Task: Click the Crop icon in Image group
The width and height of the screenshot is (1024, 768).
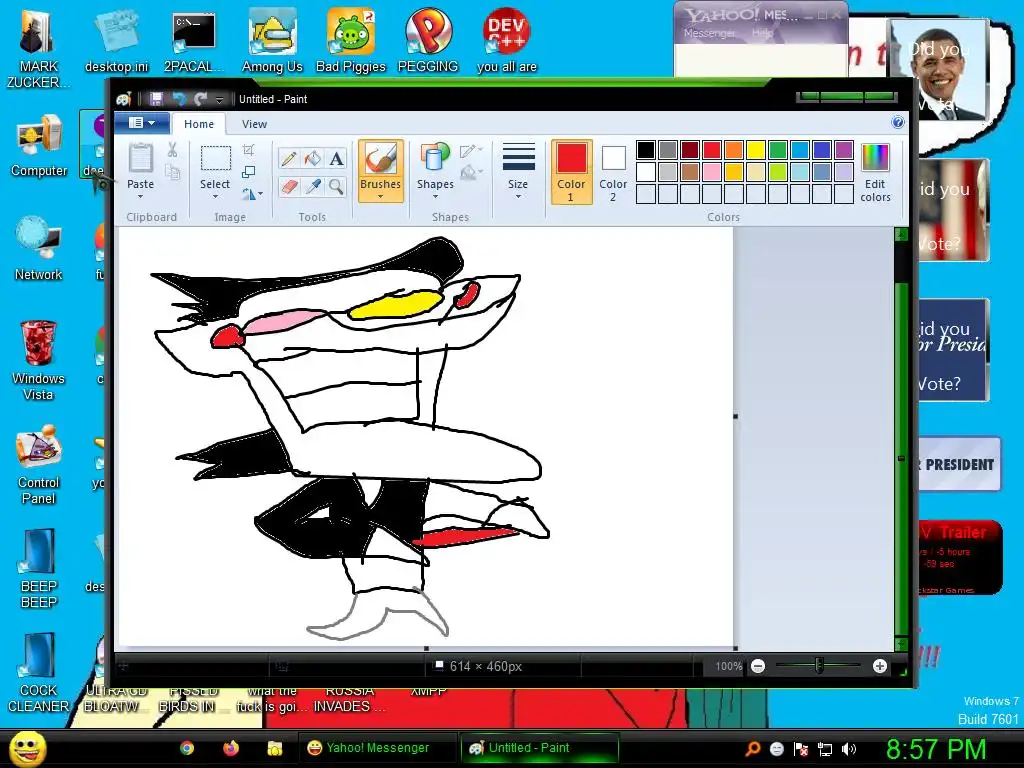Action: [248, 150]
